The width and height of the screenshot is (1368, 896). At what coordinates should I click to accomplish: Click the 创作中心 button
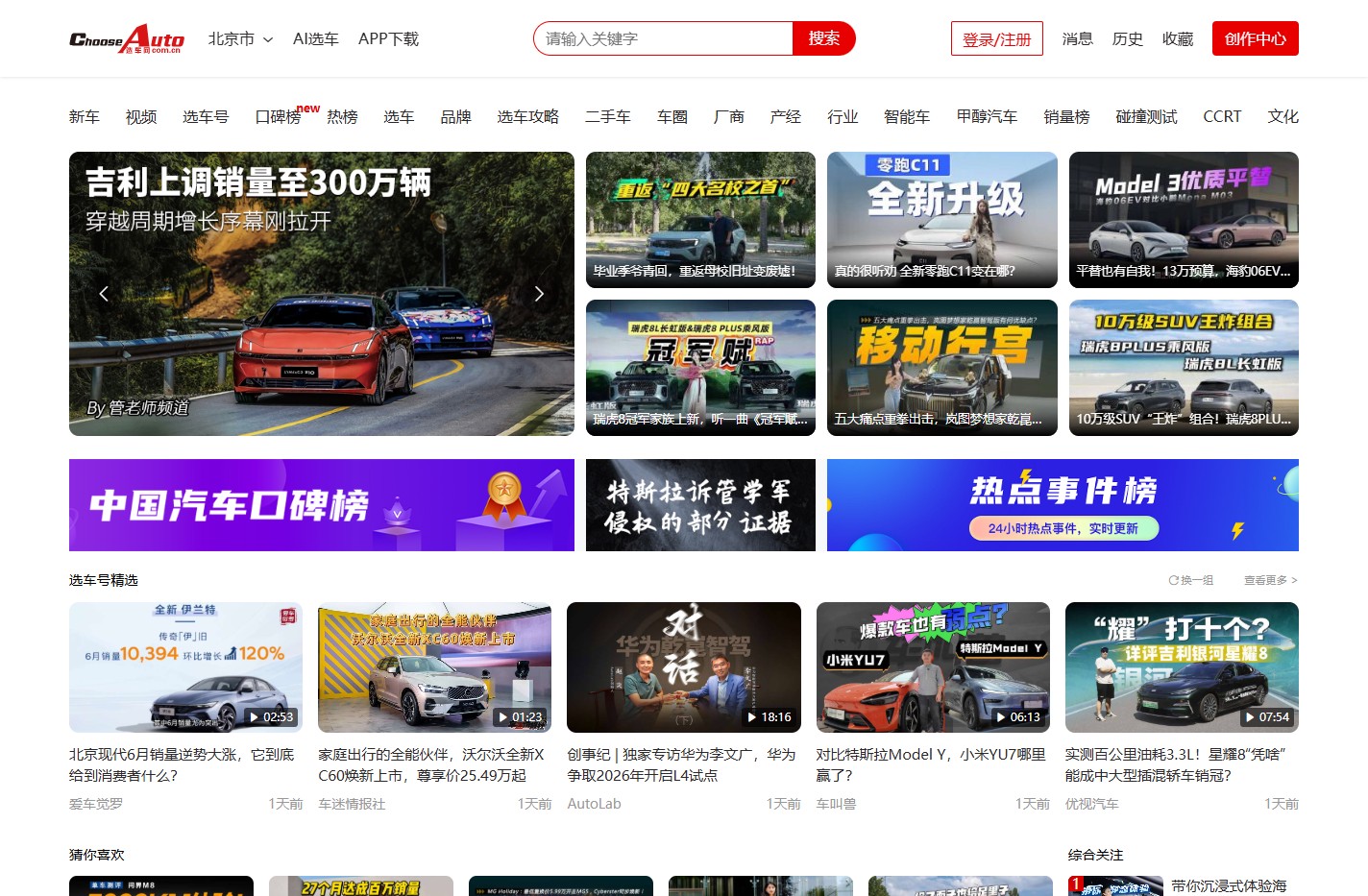[1256, 38]
